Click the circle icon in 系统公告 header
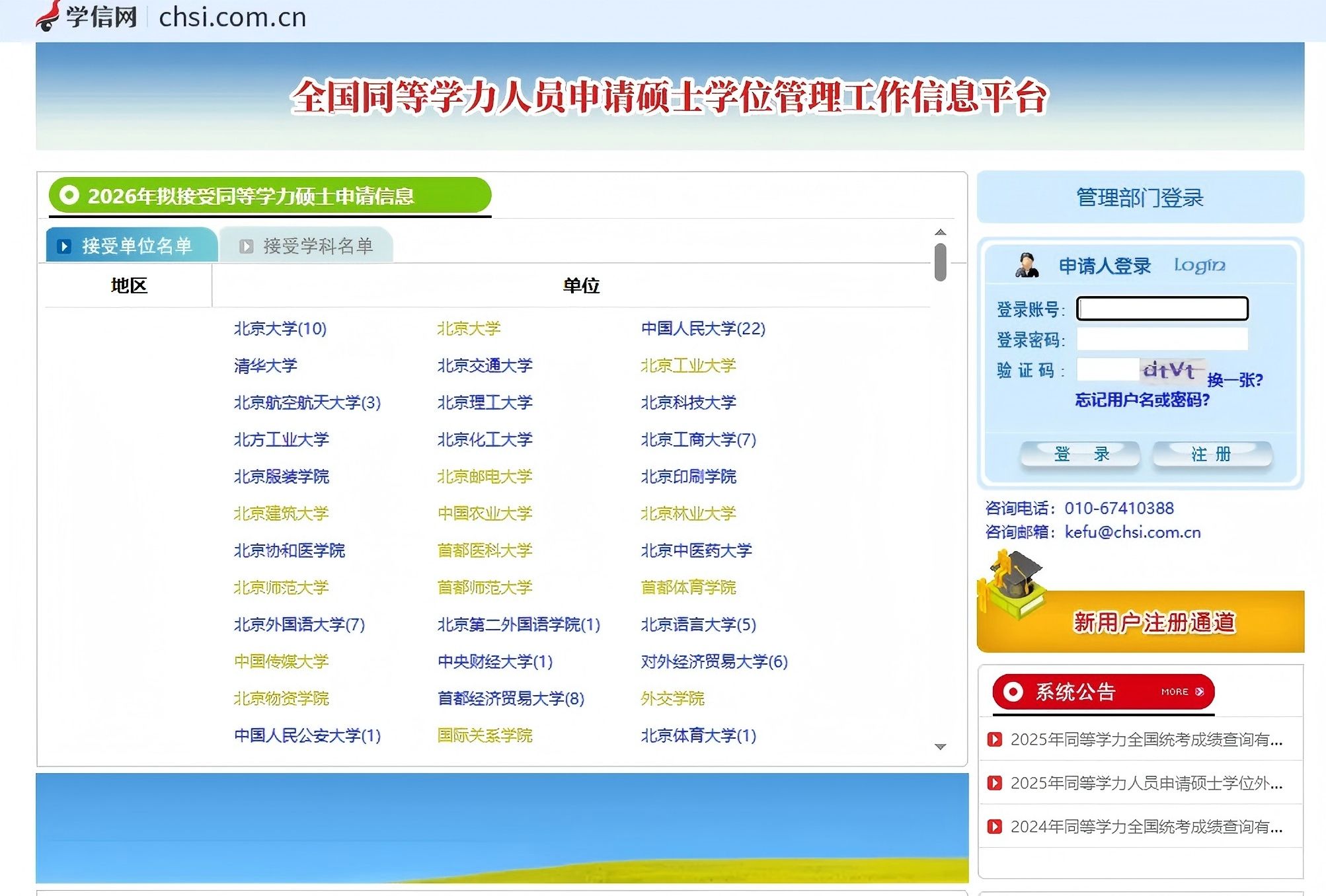 (1013, 692)
